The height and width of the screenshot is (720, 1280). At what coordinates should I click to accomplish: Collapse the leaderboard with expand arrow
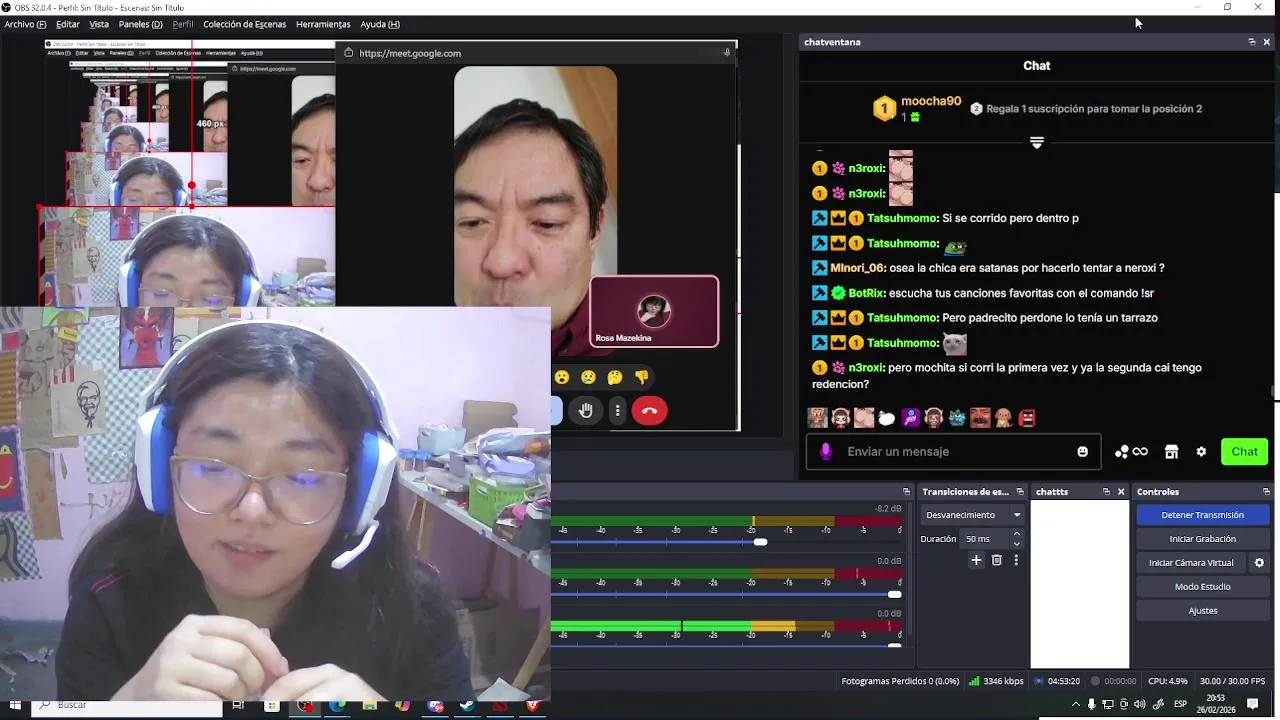pos(1037,143)
